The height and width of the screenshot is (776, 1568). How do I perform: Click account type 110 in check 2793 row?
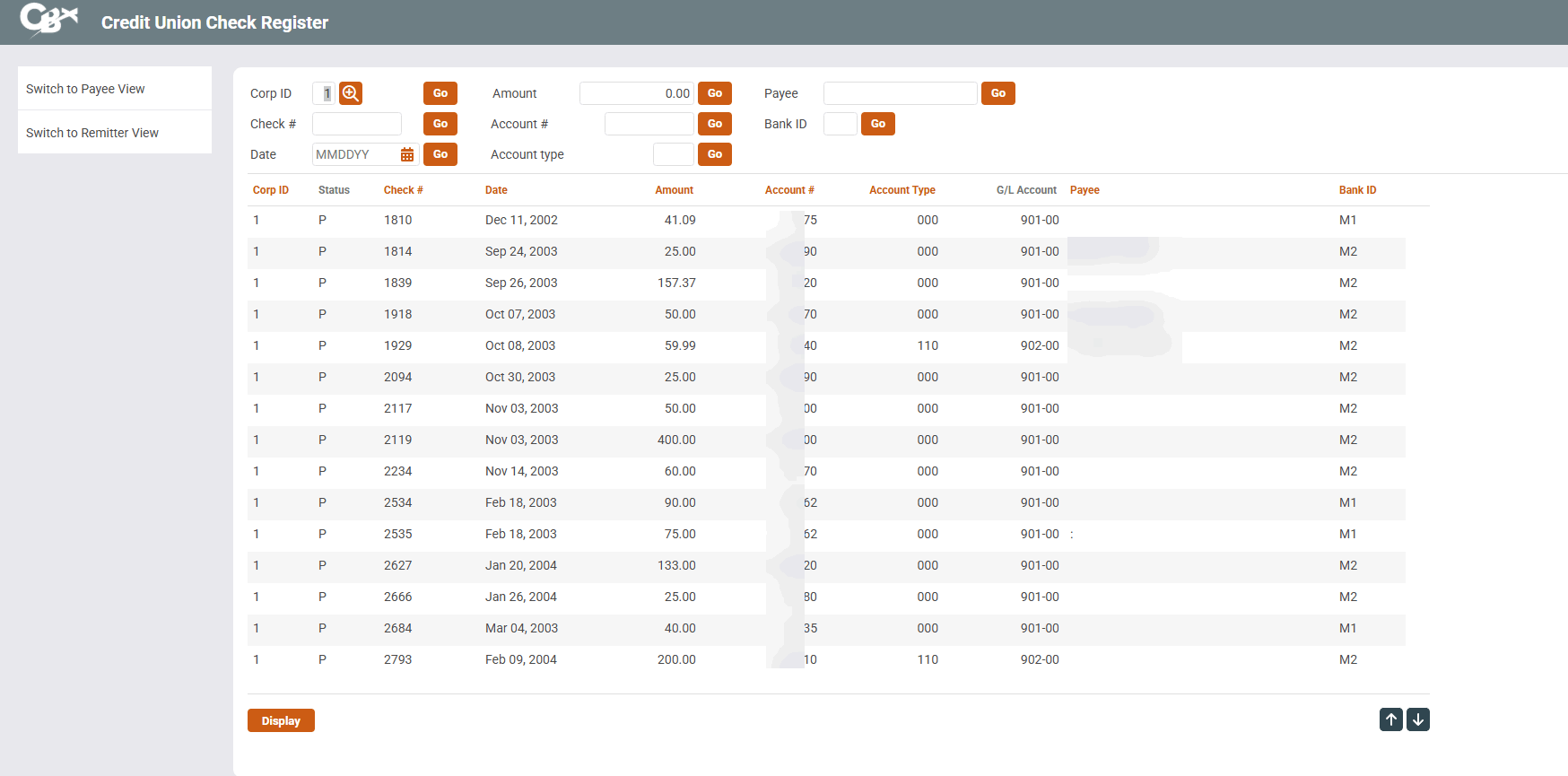click(x=928, y=659)
